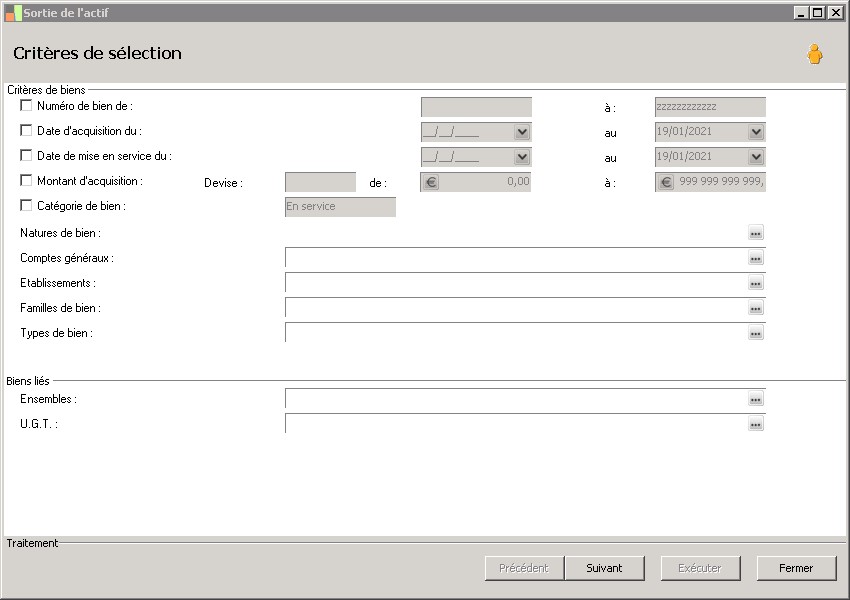Open browse button for Natures de bien
This screenshot has height=600, width=850.
(756, 233)
